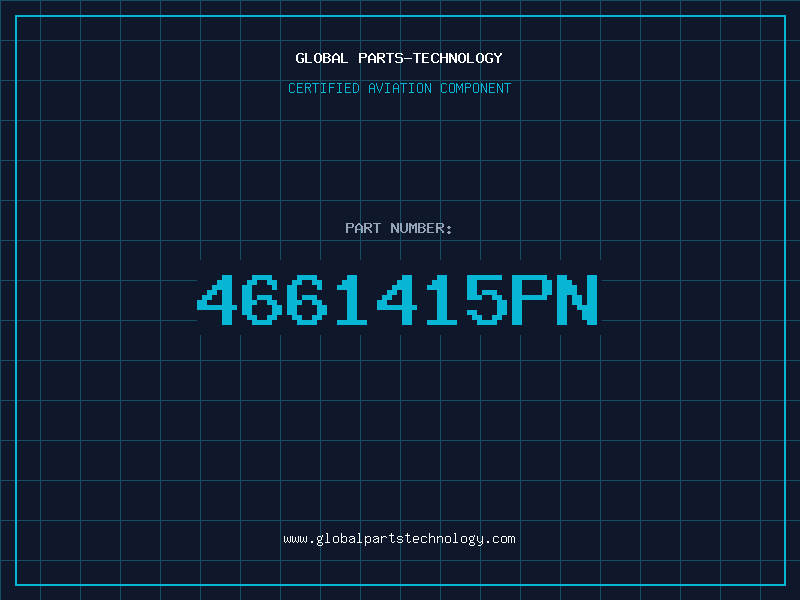Screen dimensions: 800x600
Task: Select the CERTIFIED AVIATION COMPONENT subtitle
Action: coord(399,88)
